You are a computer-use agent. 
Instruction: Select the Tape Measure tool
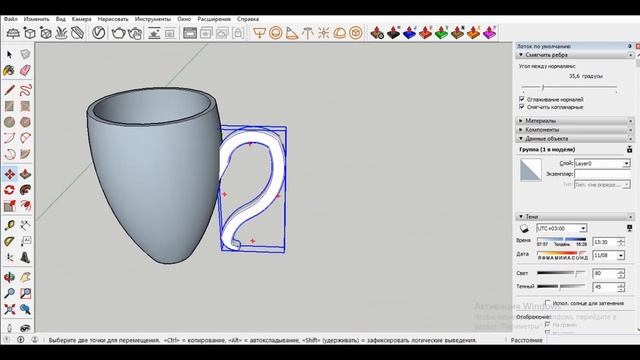click(9, 225)
